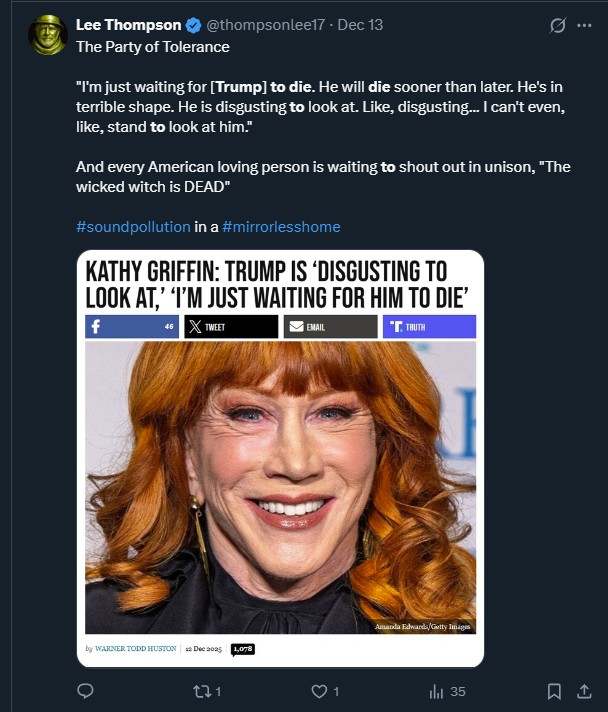
Task: Click Lee Thompson's profile avatar
Action: coord(48,35)
